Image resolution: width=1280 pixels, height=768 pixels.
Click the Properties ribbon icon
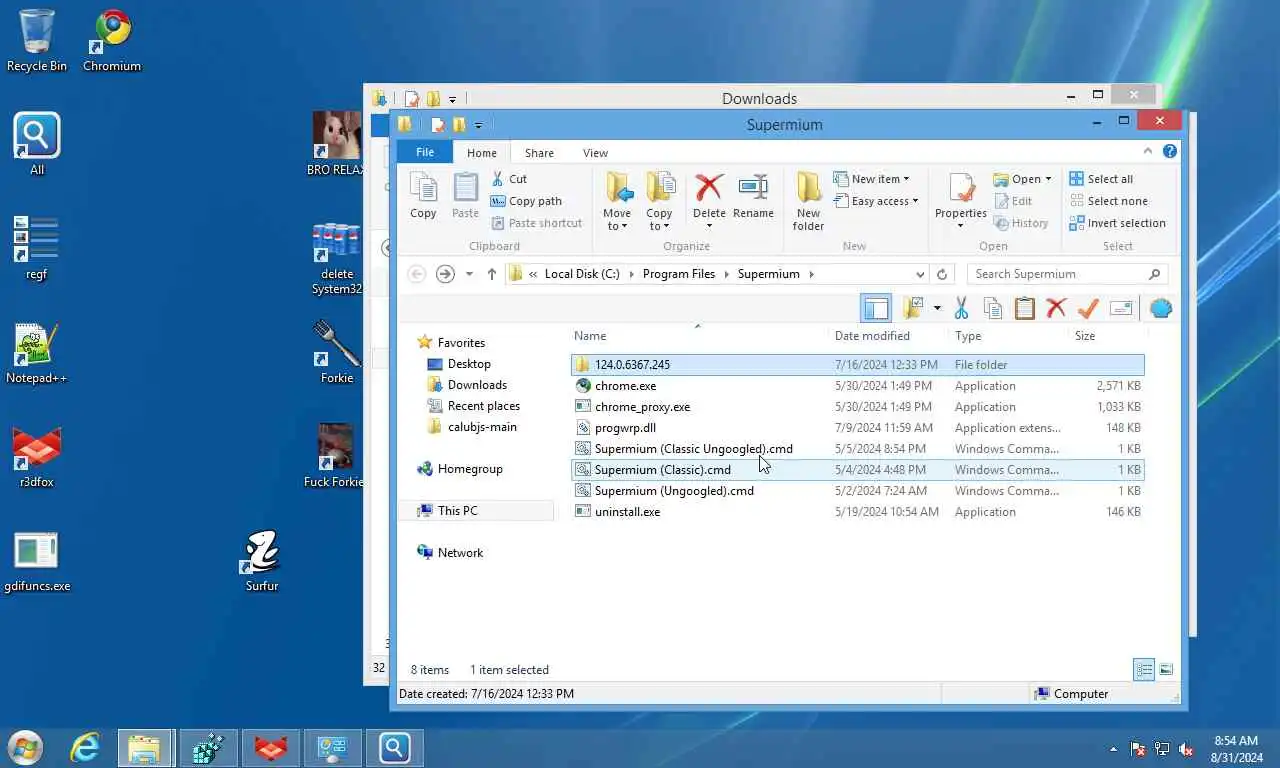[961, 188]
